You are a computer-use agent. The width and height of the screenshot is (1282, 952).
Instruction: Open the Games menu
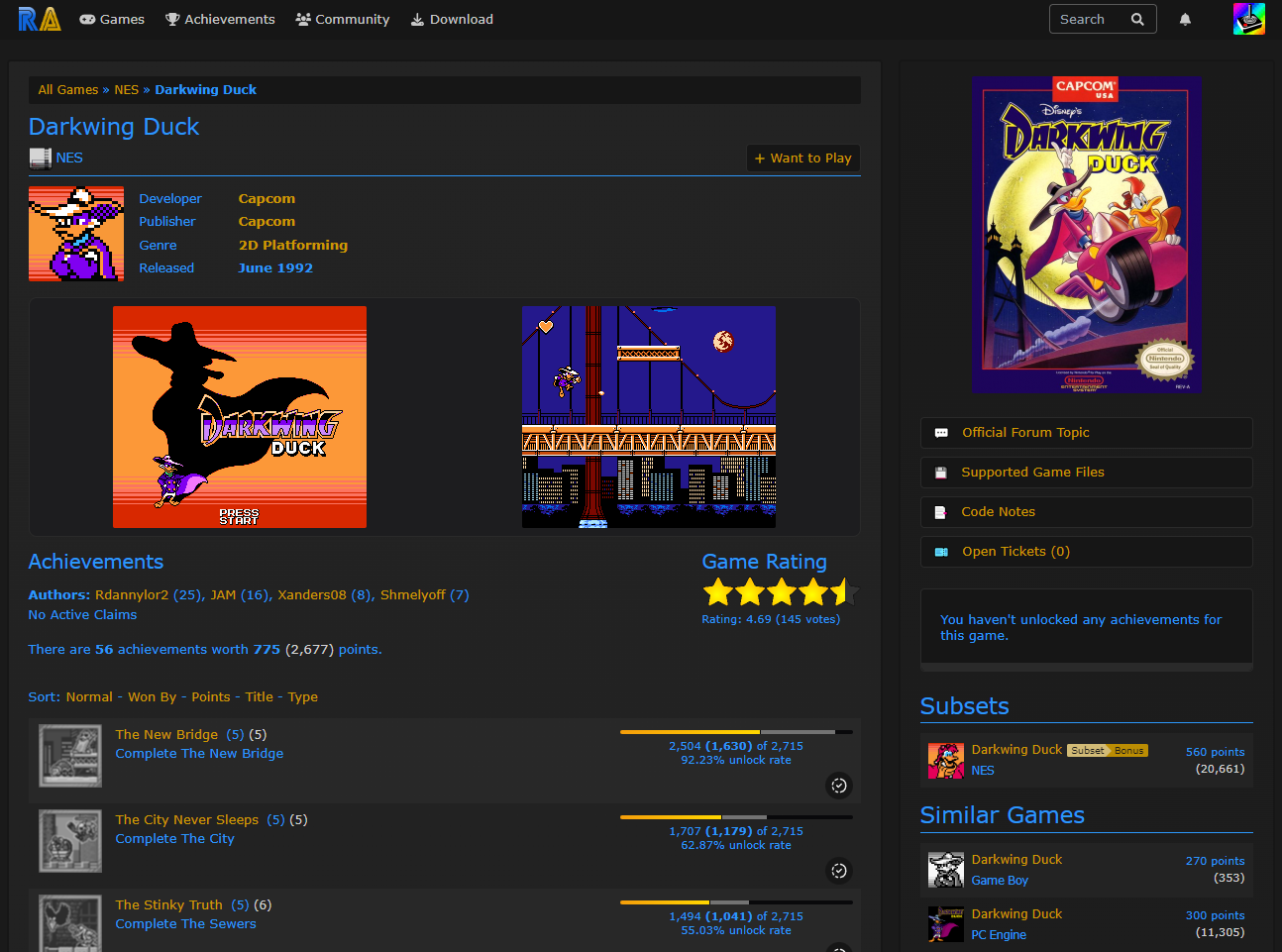[x=112, y=19]
